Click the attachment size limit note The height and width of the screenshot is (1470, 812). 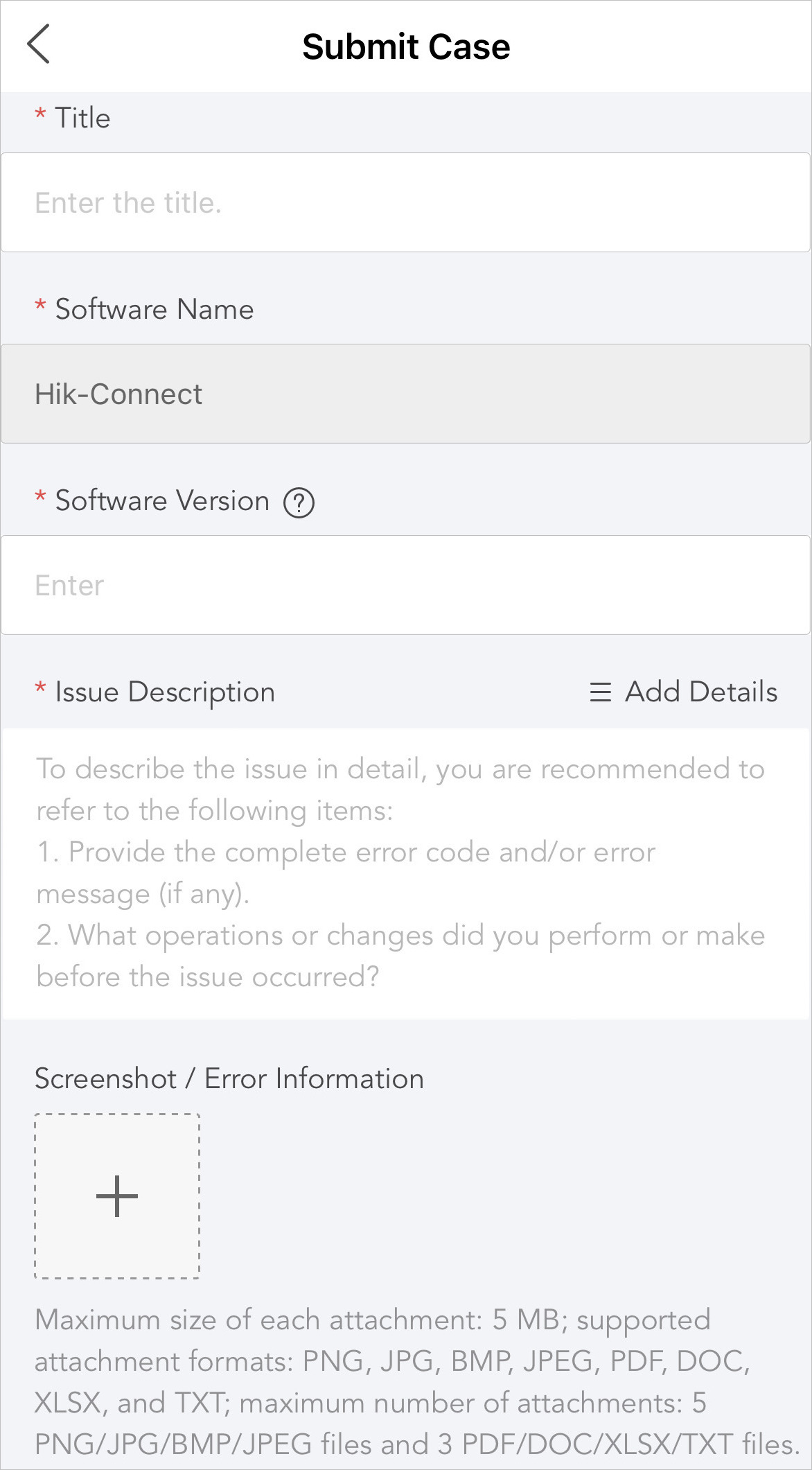pos(418,1382)
